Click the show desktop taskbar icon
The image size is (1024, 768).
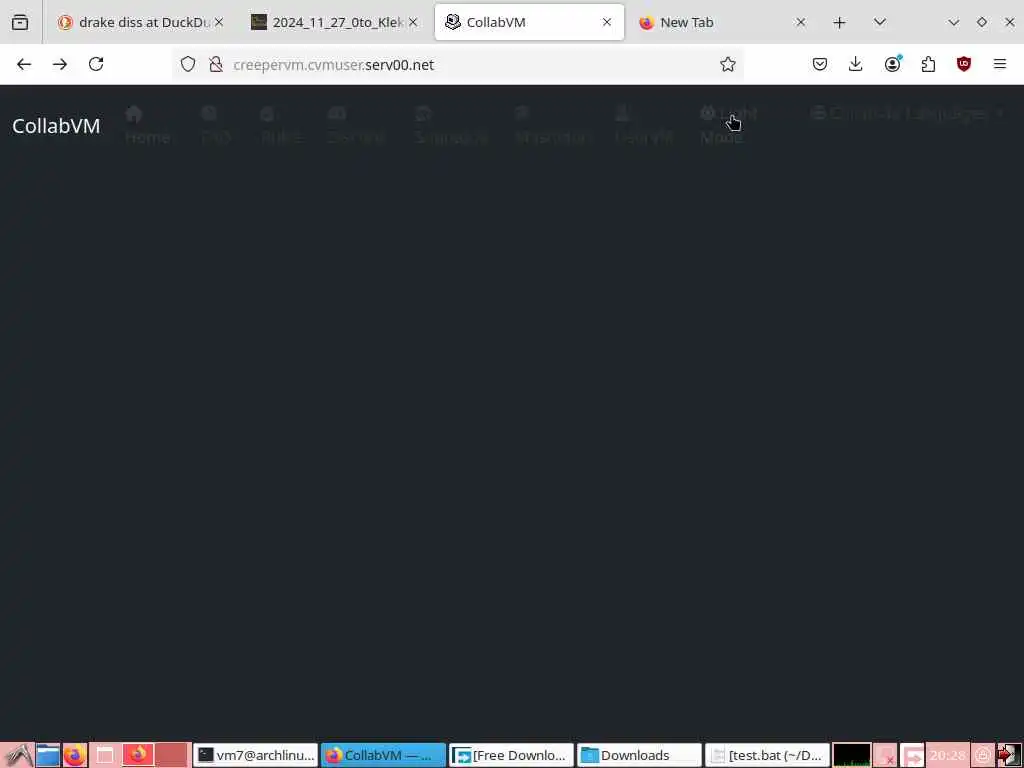[104, 756]
